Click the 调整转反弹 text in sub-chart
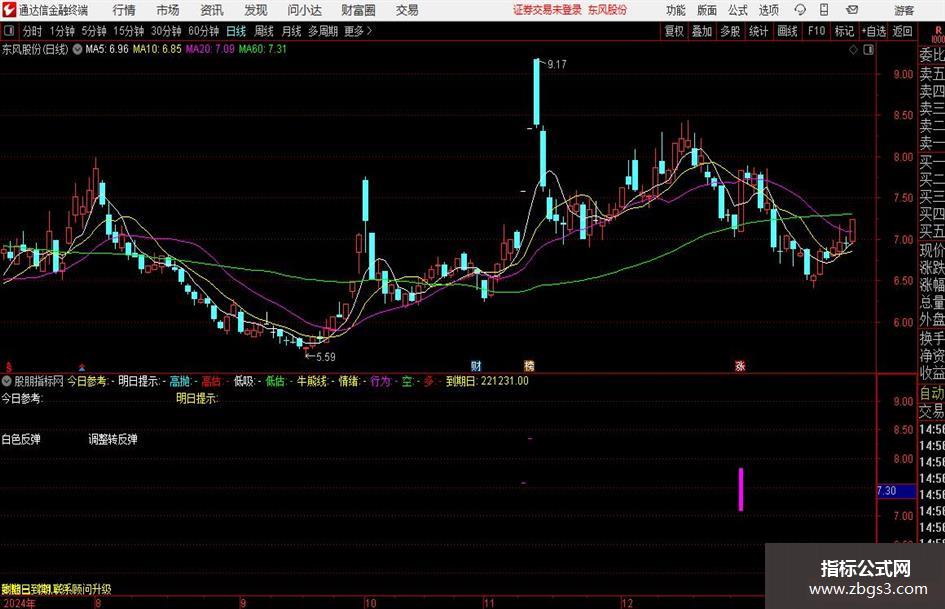The image size is (945, 609). 113,440
